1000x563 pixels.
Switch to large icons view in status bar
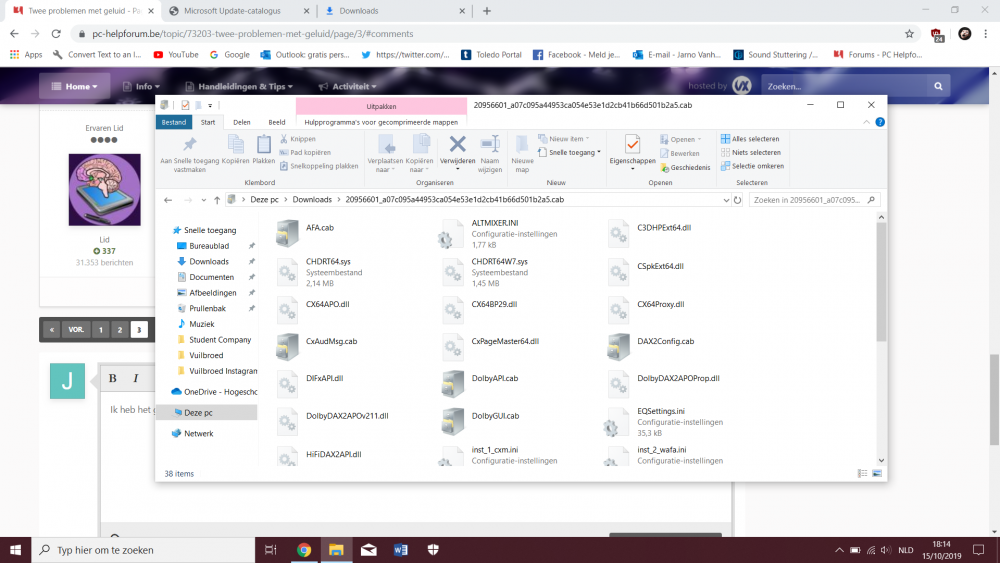(877, 473)
